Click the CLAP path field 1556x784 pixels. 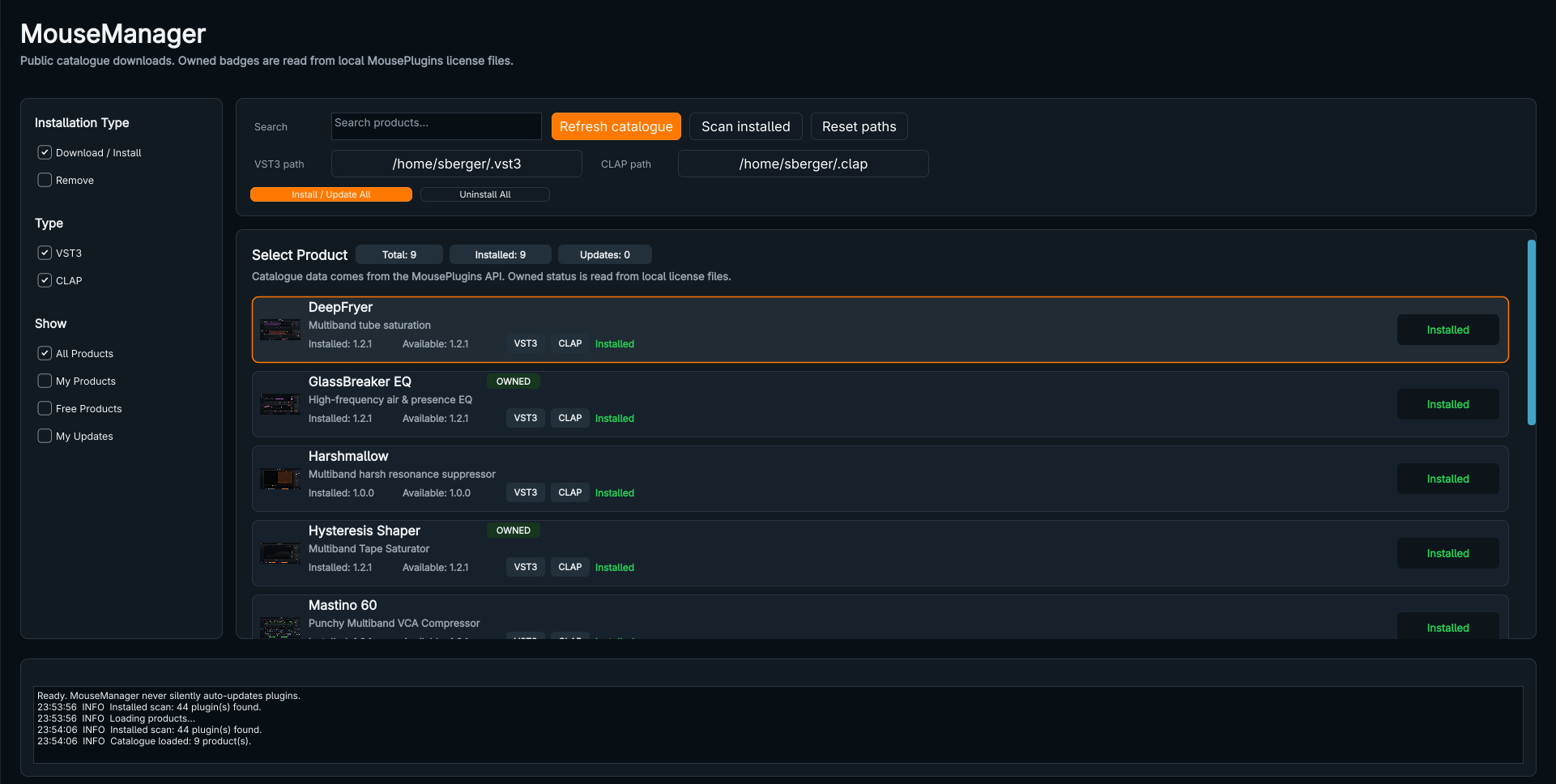pos(804,164)
